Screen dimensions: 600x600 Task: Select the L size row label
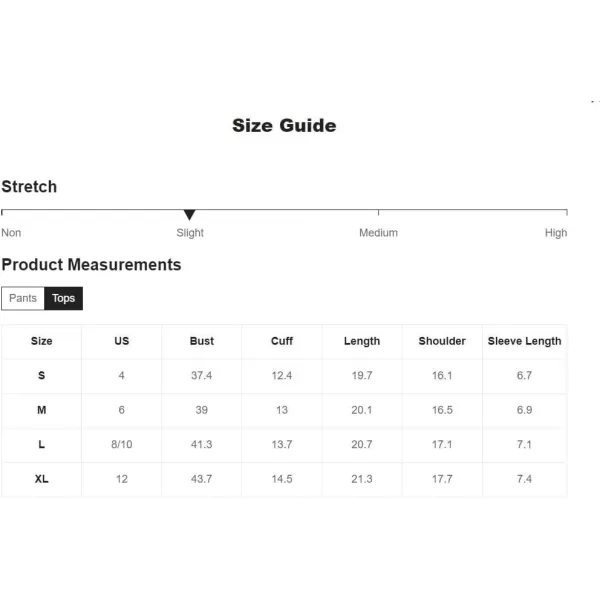(41, 444)
